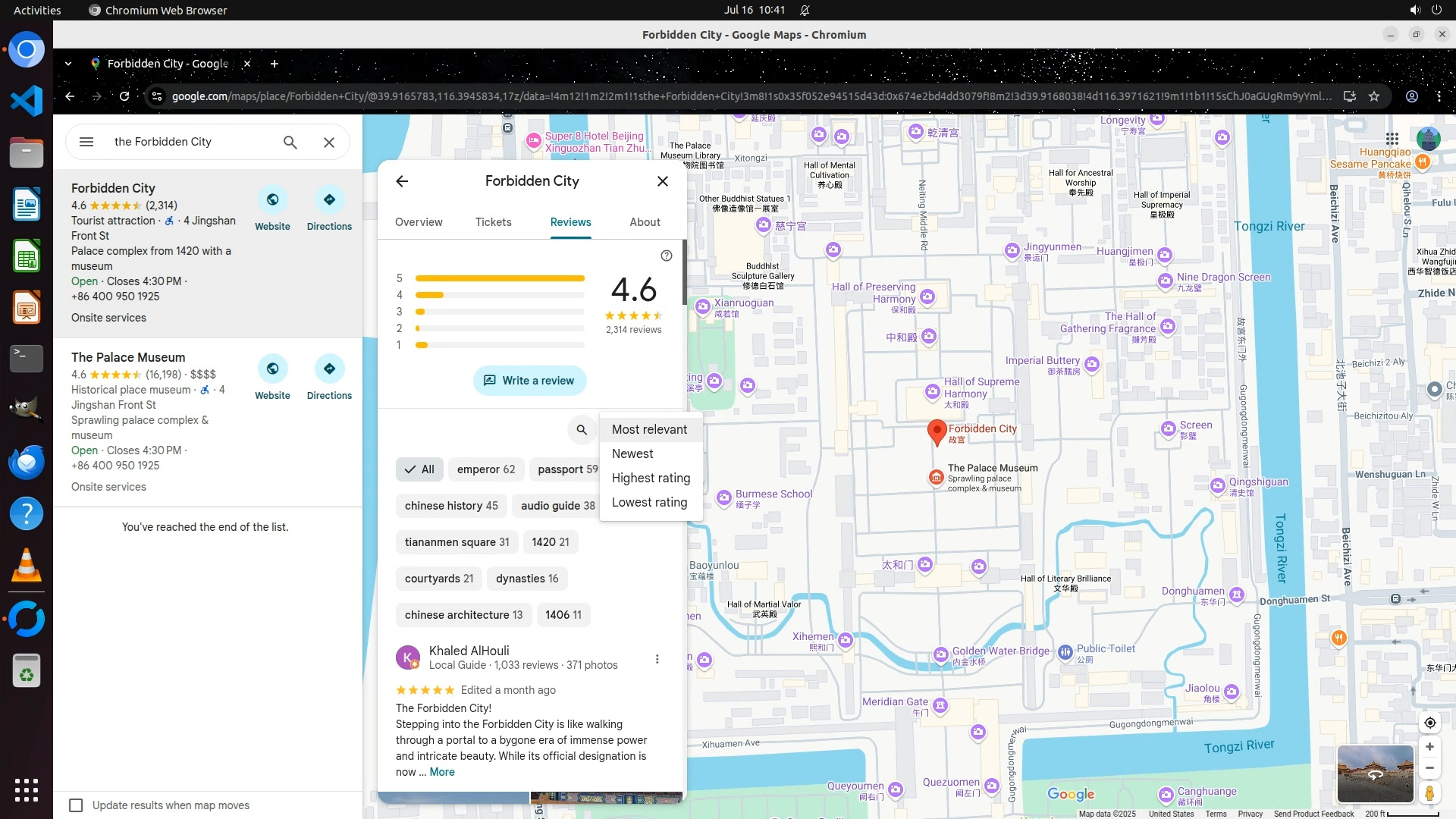
Task: Click the search magnifier in the search box
Action: point(290,142)
